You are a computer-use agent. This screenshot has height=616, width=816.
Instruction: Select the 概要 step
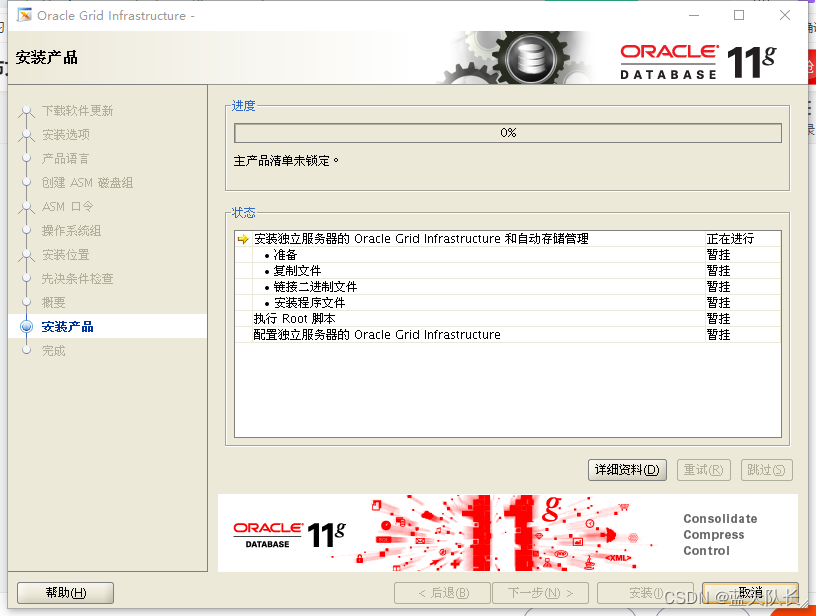54,302
